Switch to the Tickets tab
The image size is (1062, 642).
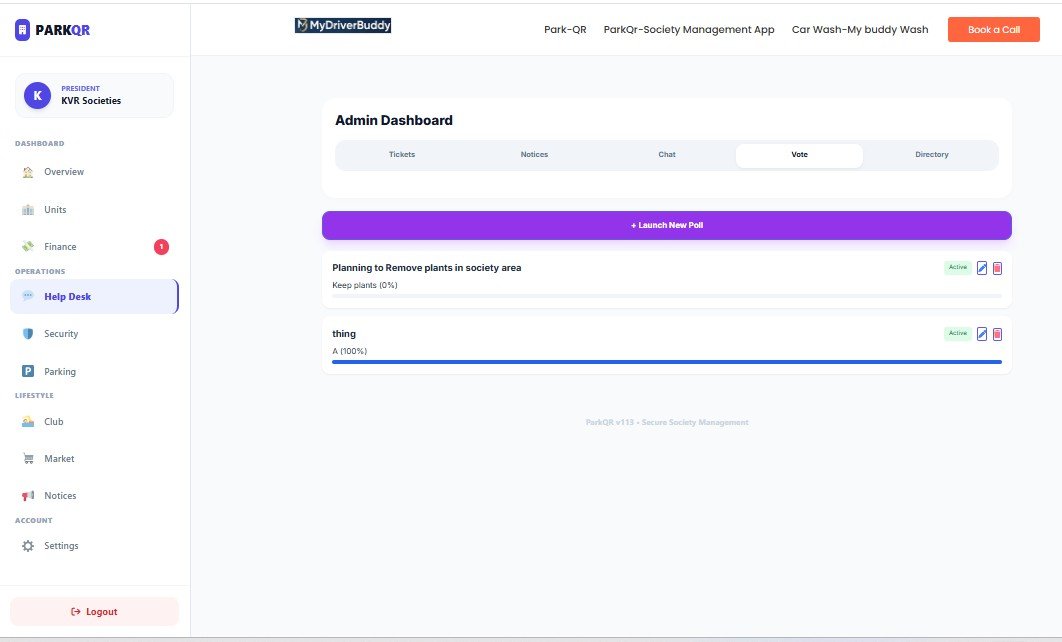click(401, 154)
